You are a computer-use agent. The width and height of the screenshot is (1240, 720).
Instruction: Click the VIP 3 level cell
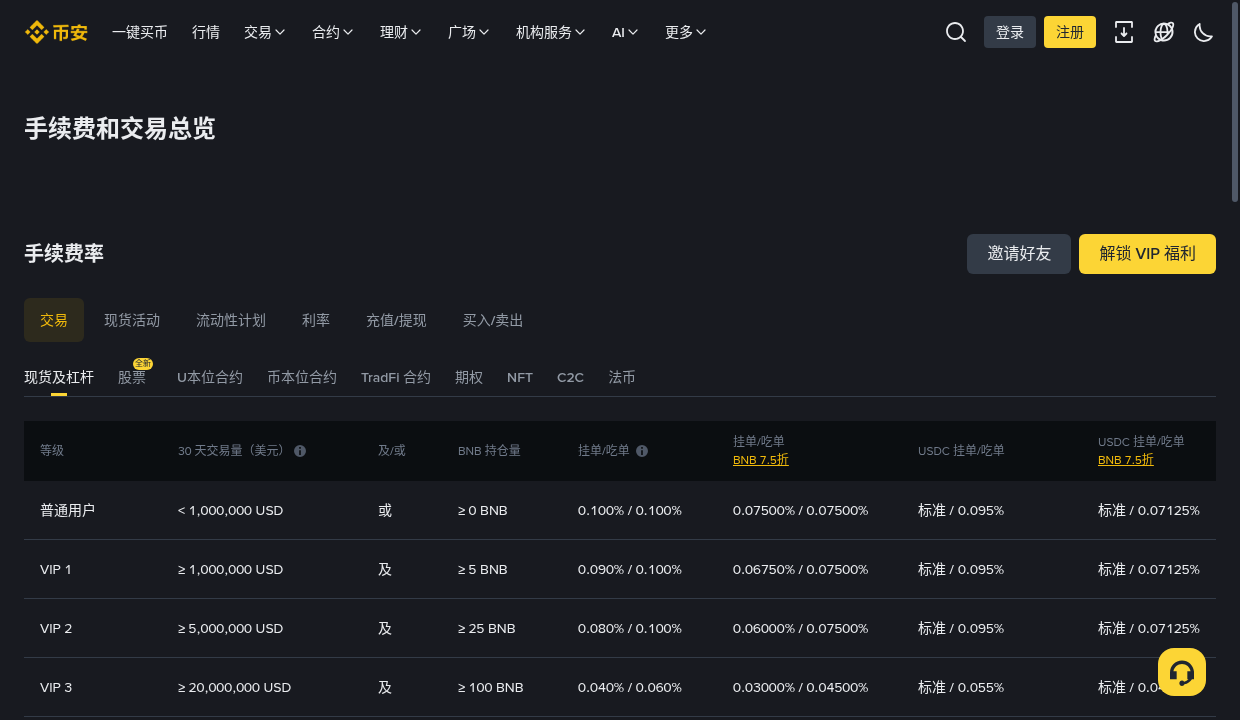pos(56,687)
